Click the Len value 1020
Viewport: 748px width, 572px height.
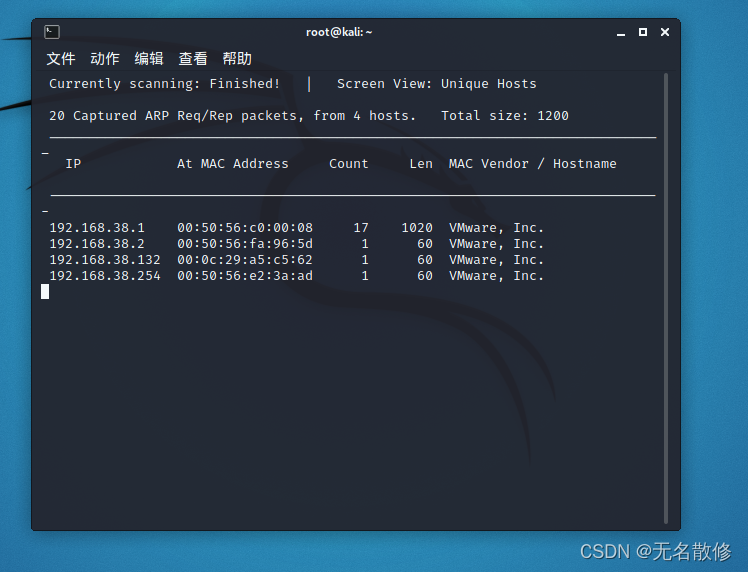click(x=417, y=228)
